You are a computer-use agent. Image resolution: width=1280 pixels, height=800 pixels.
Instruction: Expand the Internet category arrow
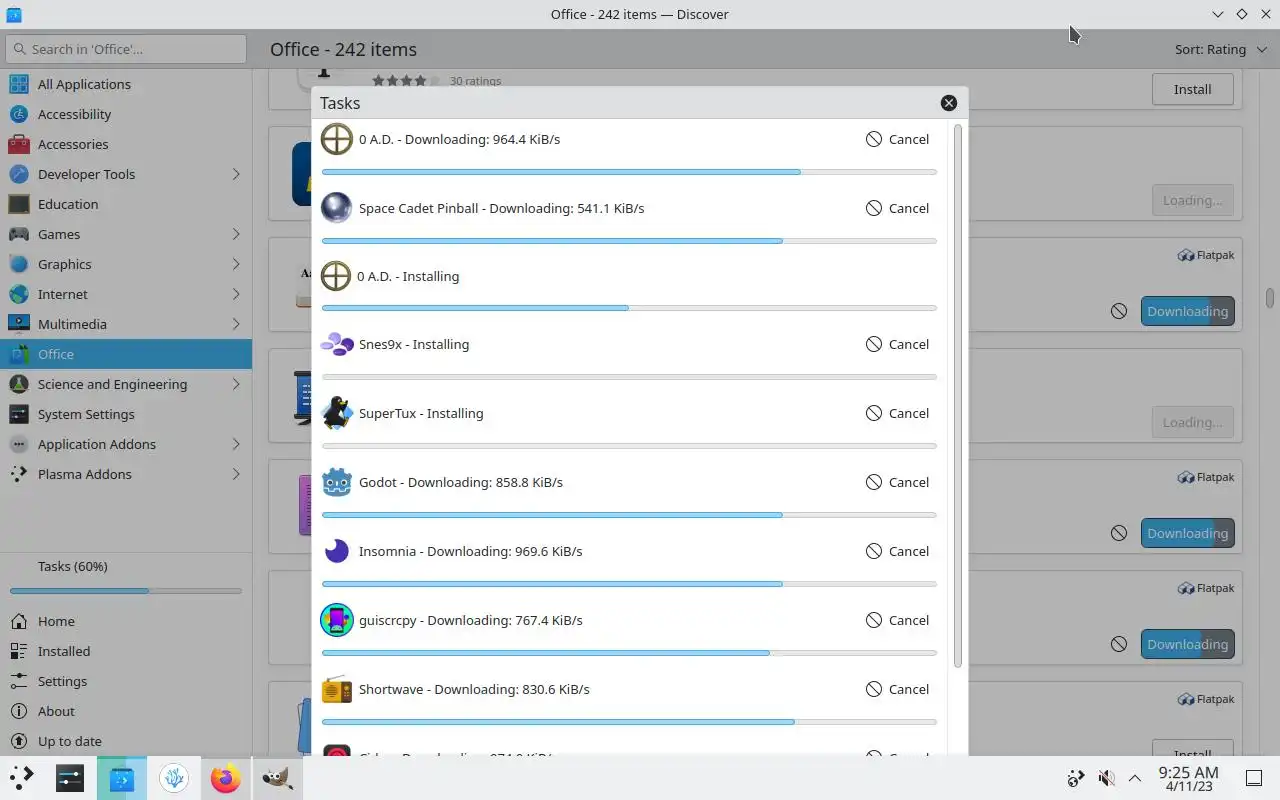236,294
